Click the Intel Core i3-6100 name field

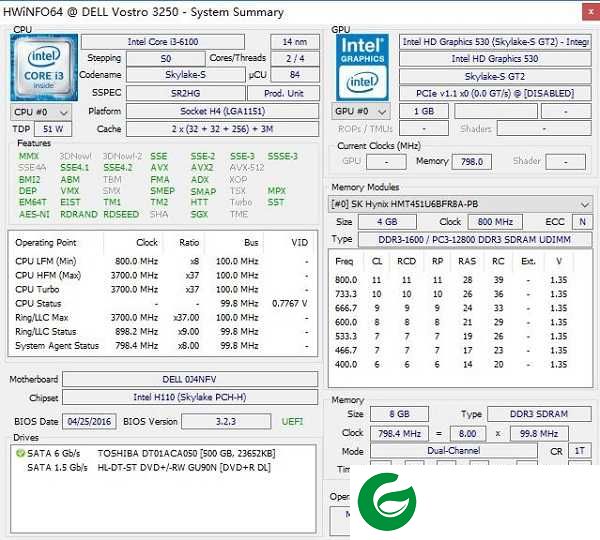[x=163, y=42]
